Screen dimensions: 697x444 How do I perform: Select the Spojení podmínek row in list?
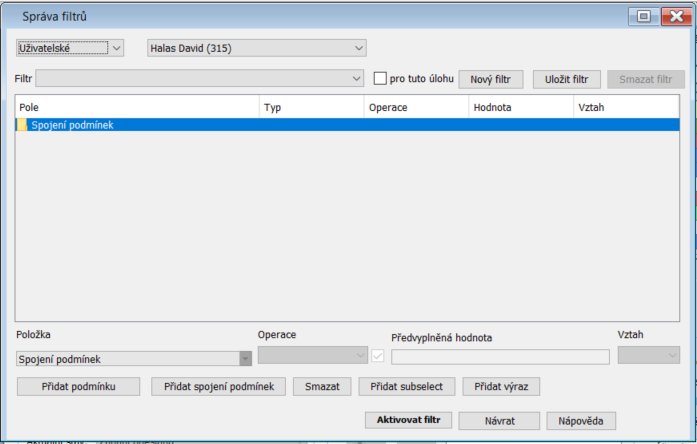pos(300,125)
